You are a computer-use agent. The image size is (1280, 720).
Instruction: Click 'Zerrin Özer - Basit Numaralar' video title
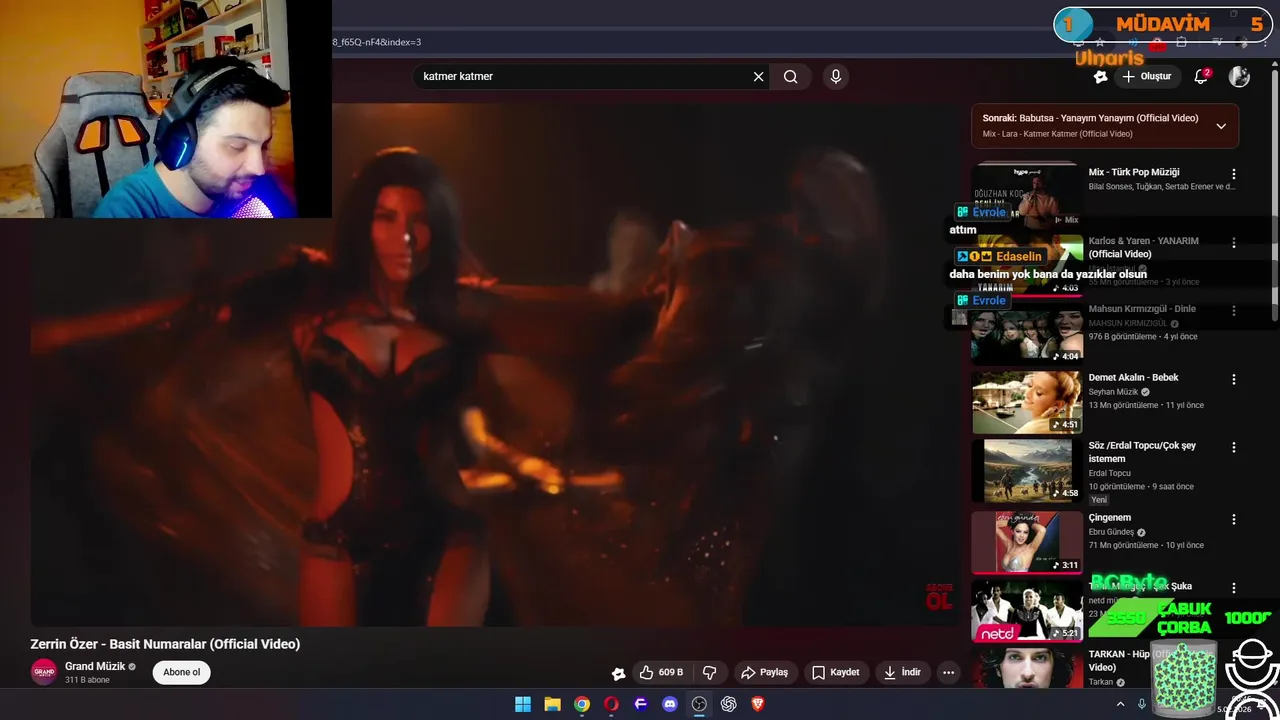(x=165, y=644)
